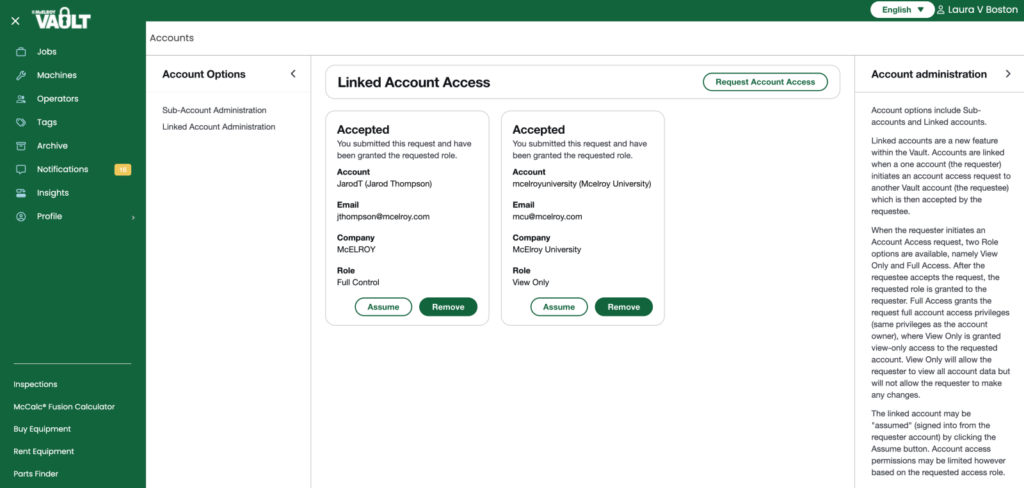Open the Jobs menu item
This screenshot has height=488, width=1024.
[x=46, y=52]
